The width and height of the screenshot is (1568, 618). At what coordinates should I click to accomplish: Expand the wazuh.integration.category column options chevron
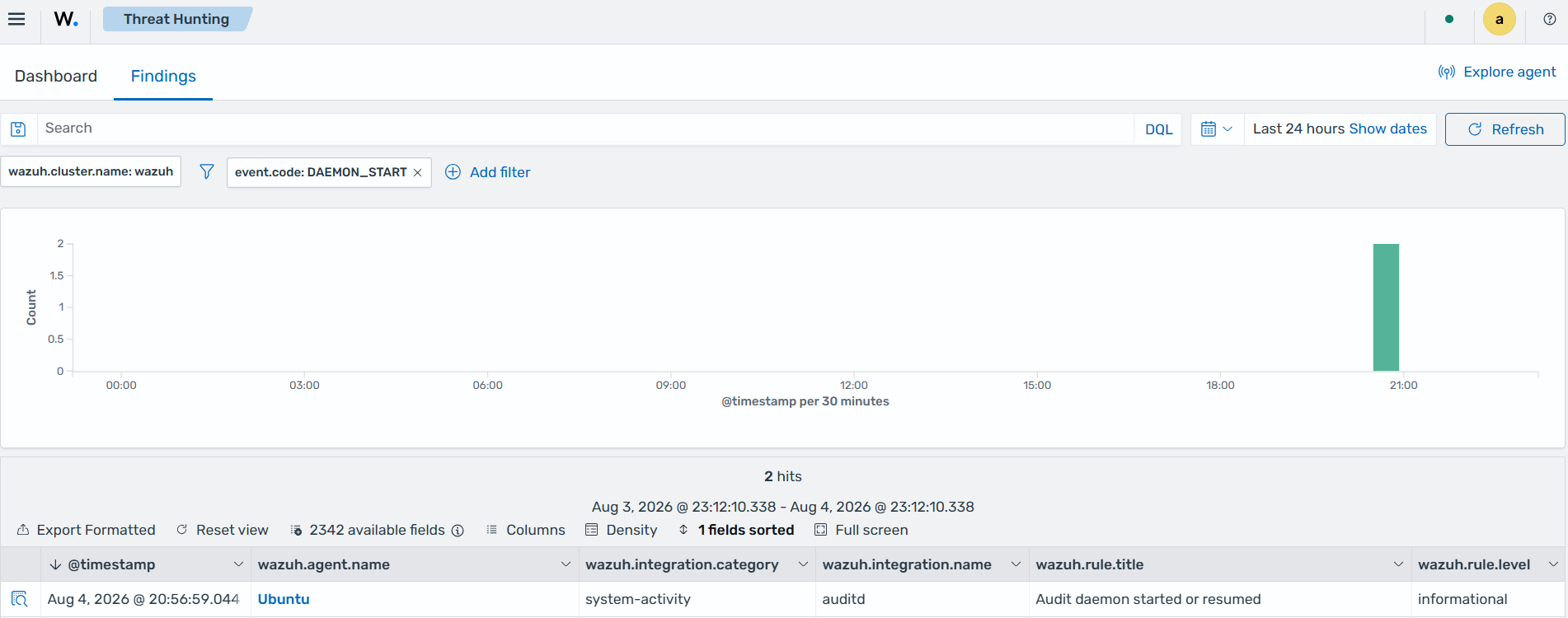tap(803, 564)
